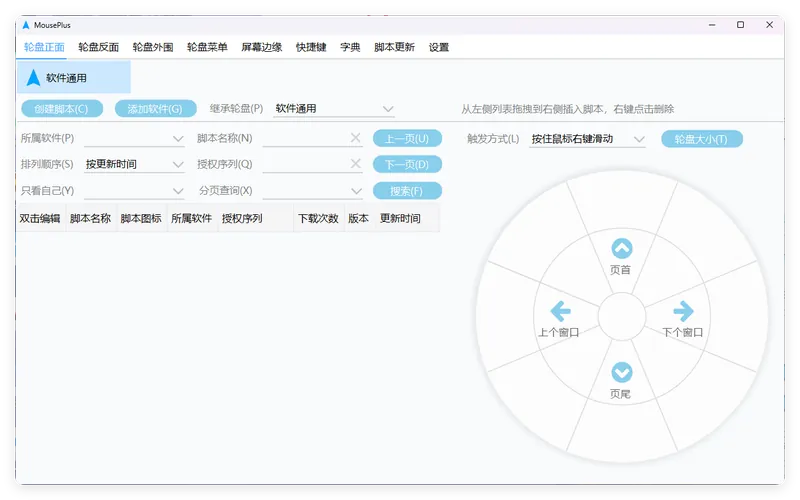Select the 软件通用 item with blue arrow icon
This screenshot has width=800, height=500.
pos(73,77)
